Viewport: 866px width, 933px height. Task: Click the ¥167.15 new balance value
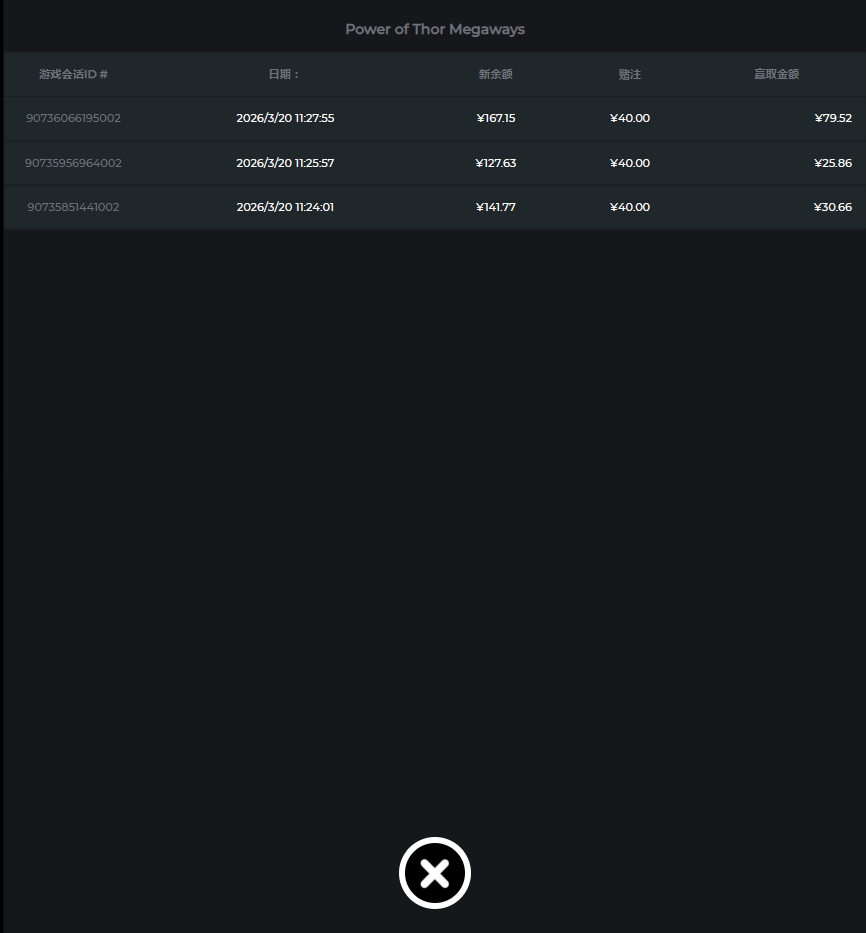coord(496,118)
